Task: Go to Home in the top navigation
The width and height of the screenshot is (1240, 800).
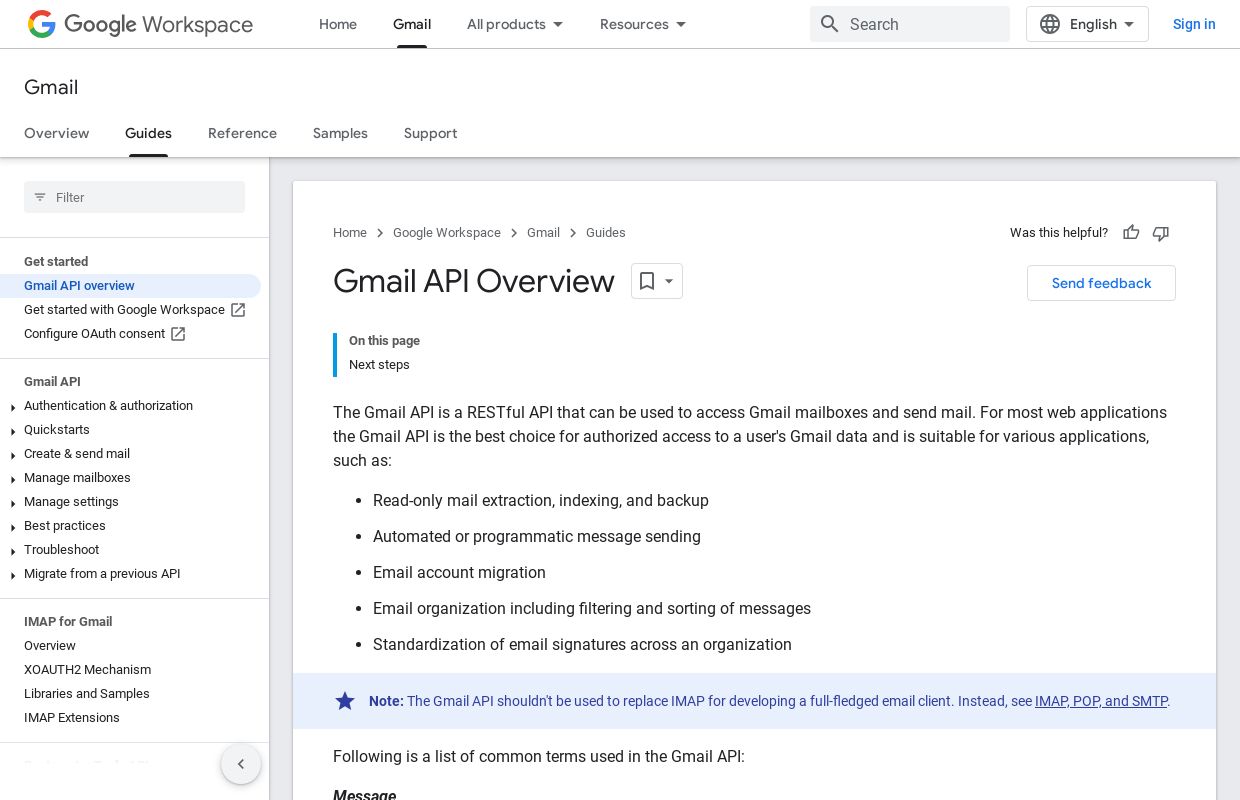Action: [x=338, y=24]
